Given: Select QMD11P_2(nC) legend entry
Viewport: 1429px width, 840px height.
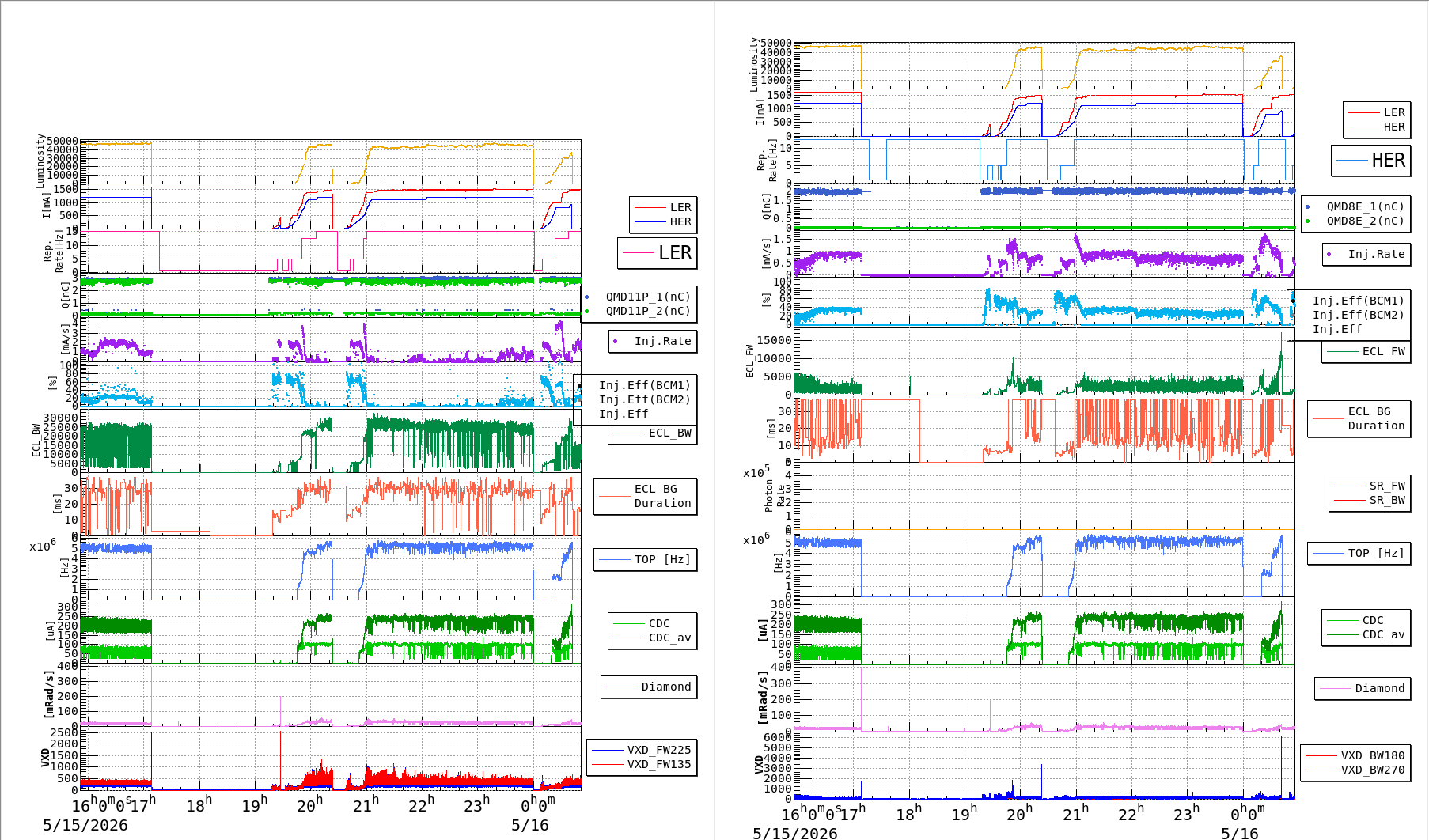Looking at the screenshot, I should 648,311.
